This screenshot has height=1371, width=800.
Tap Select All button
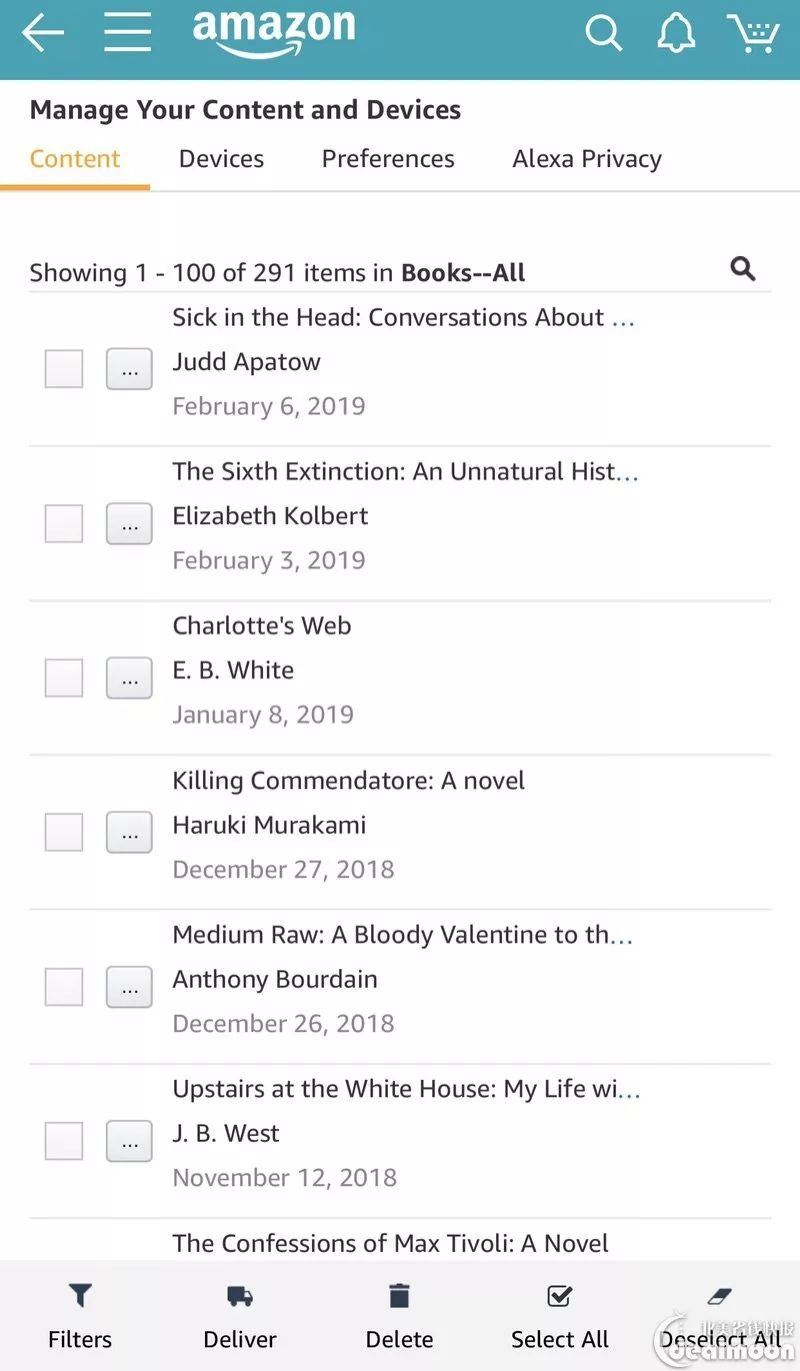pyautogui.click(x=560, y=1316)
